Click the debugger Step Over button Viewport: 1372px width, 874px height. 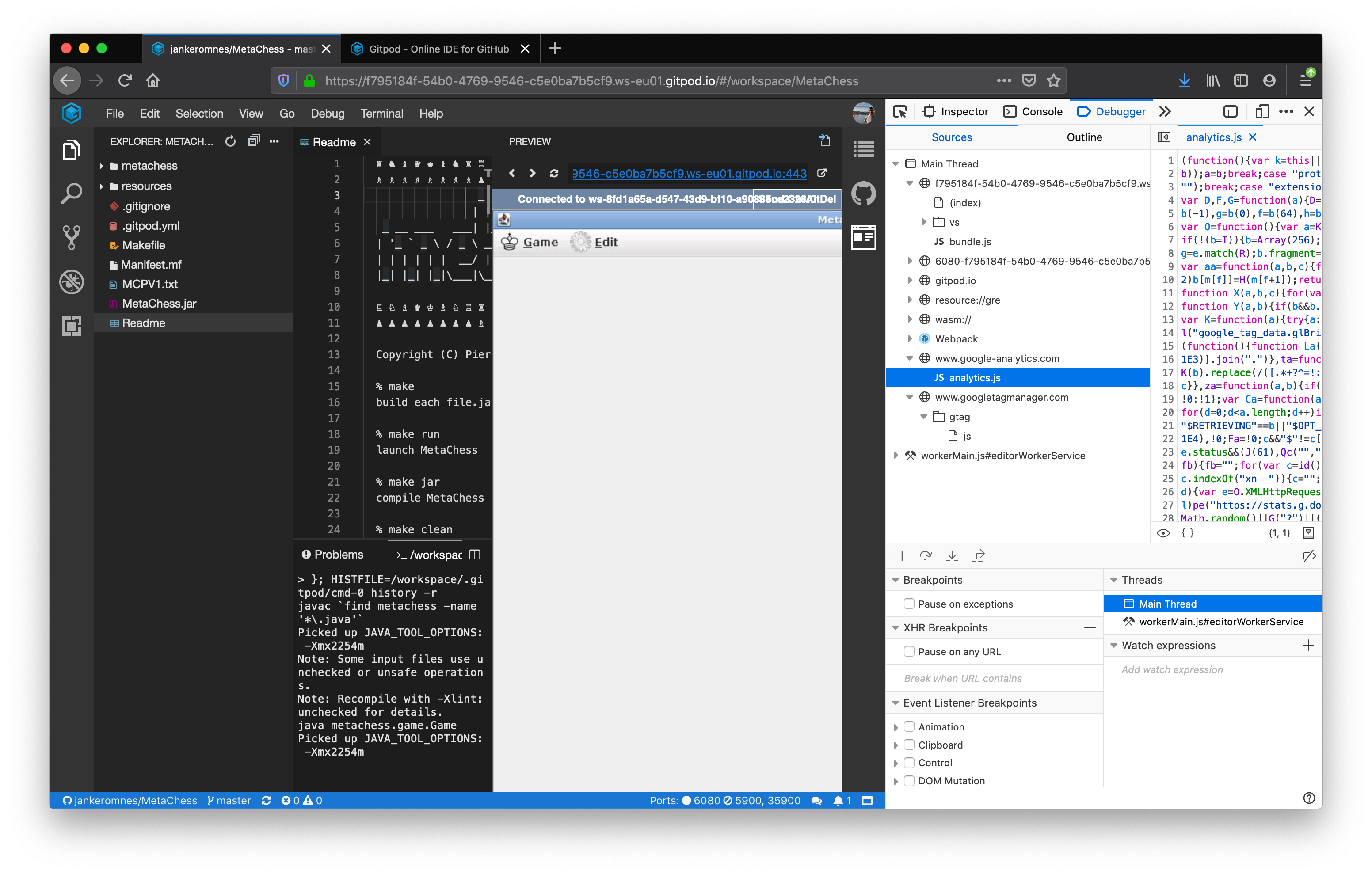[x=925, y=556]
